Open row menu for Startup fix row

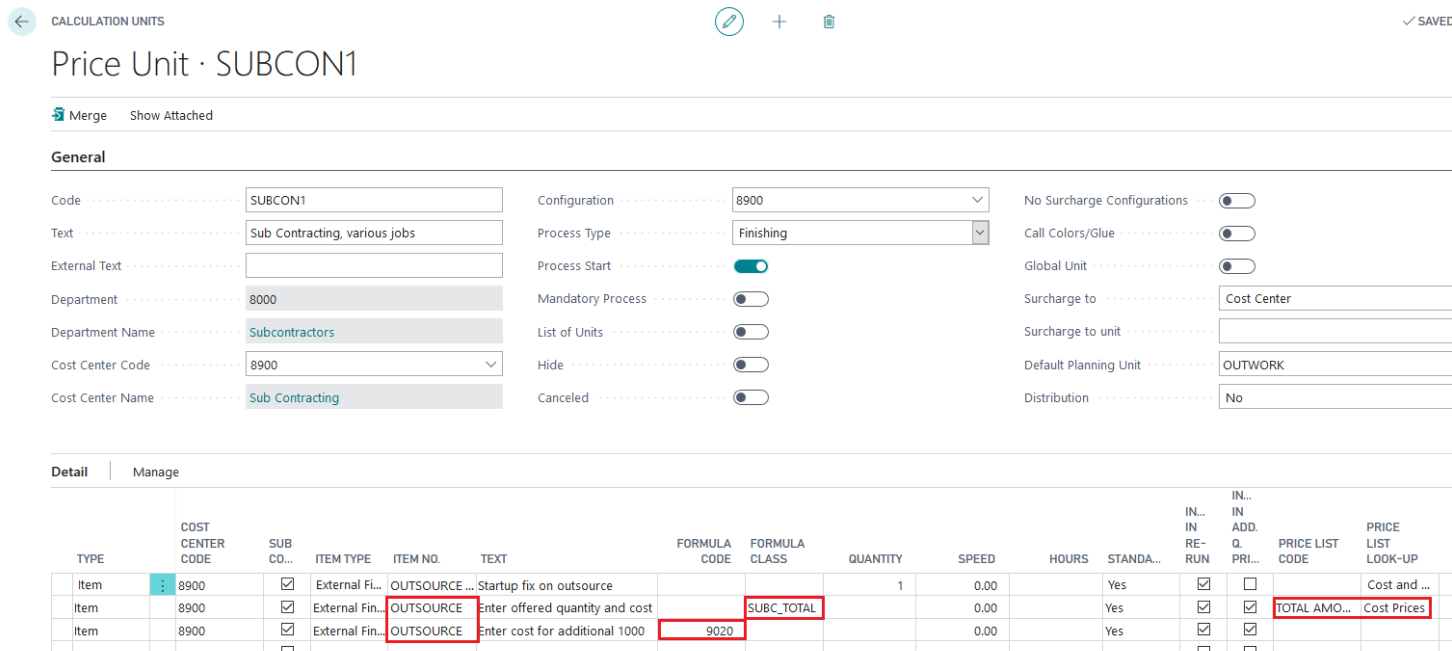tap(163, 585)
